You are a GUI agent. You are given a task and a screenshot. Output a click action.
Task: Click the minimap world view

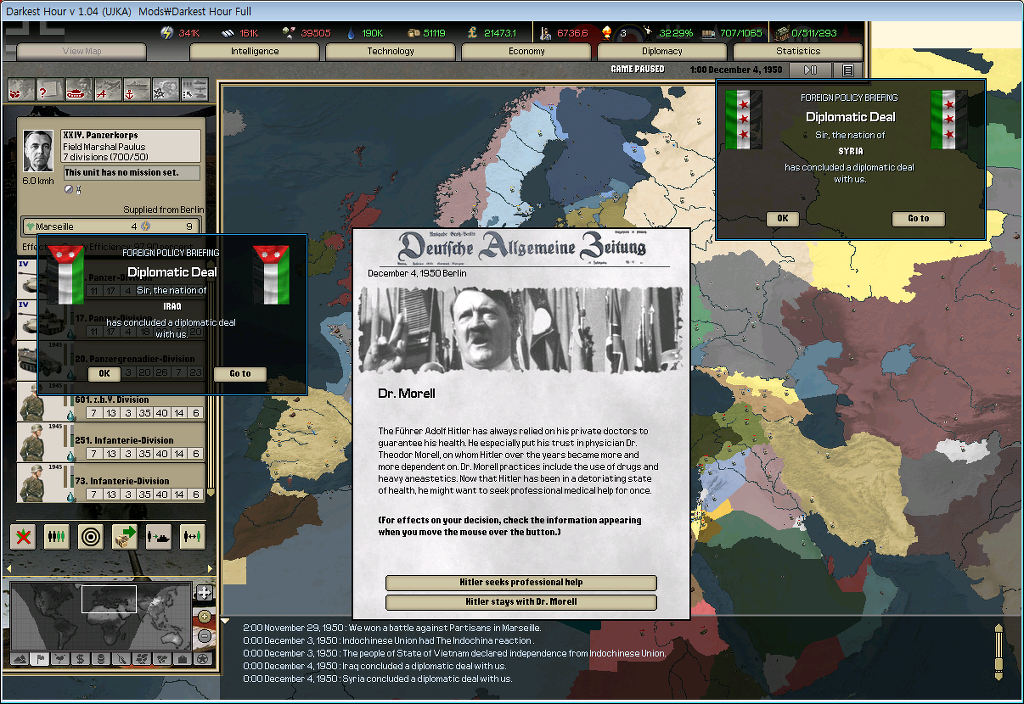coord(101,616)
